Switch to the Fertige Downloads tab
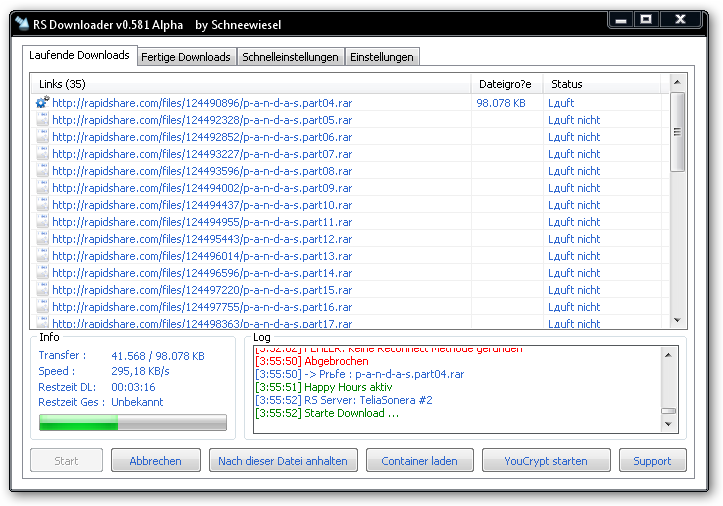 point(186,57)
